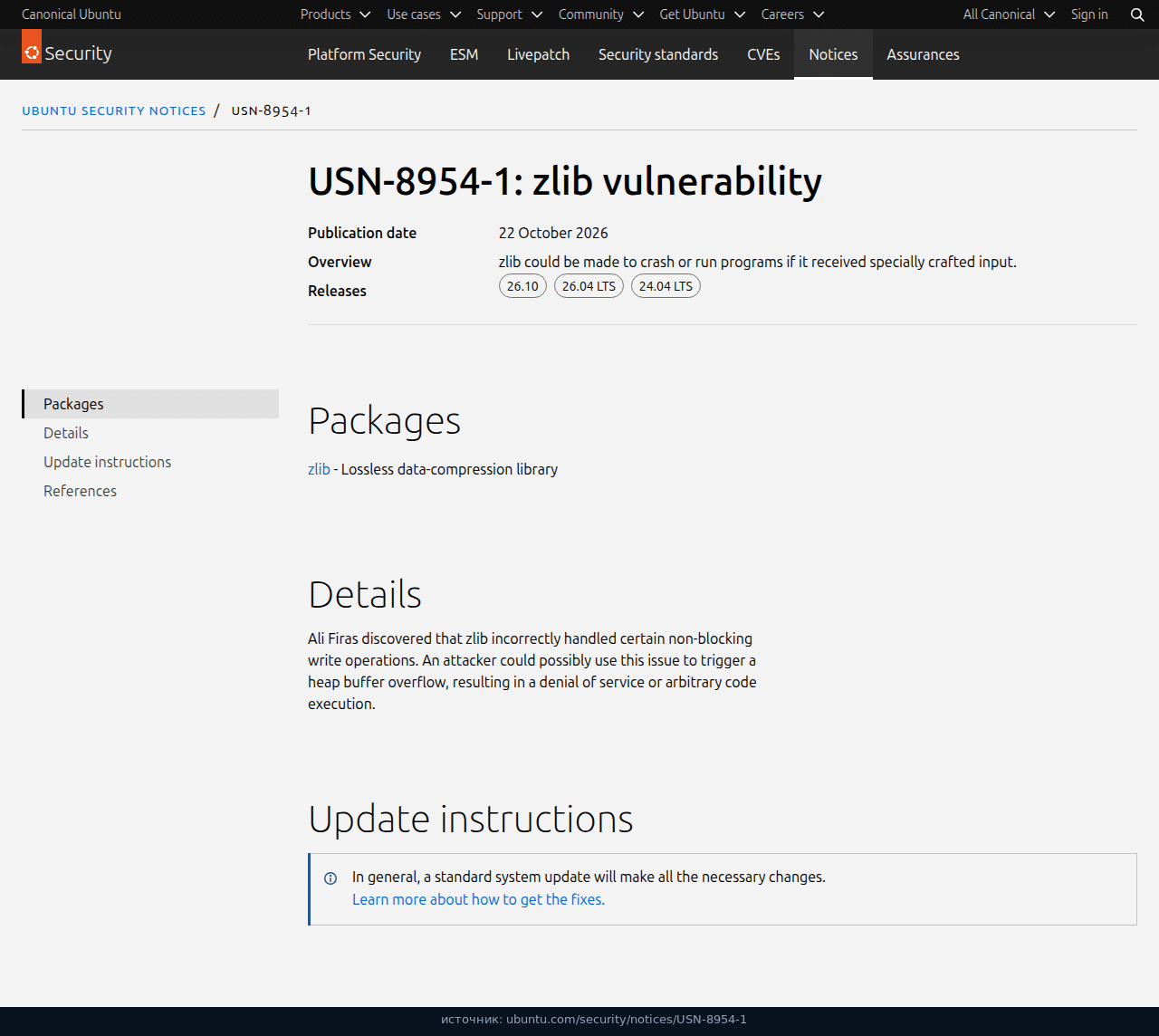Open the All Canonical dropdown
Screen dimensions: 1159x1036
coord(1009,14)
